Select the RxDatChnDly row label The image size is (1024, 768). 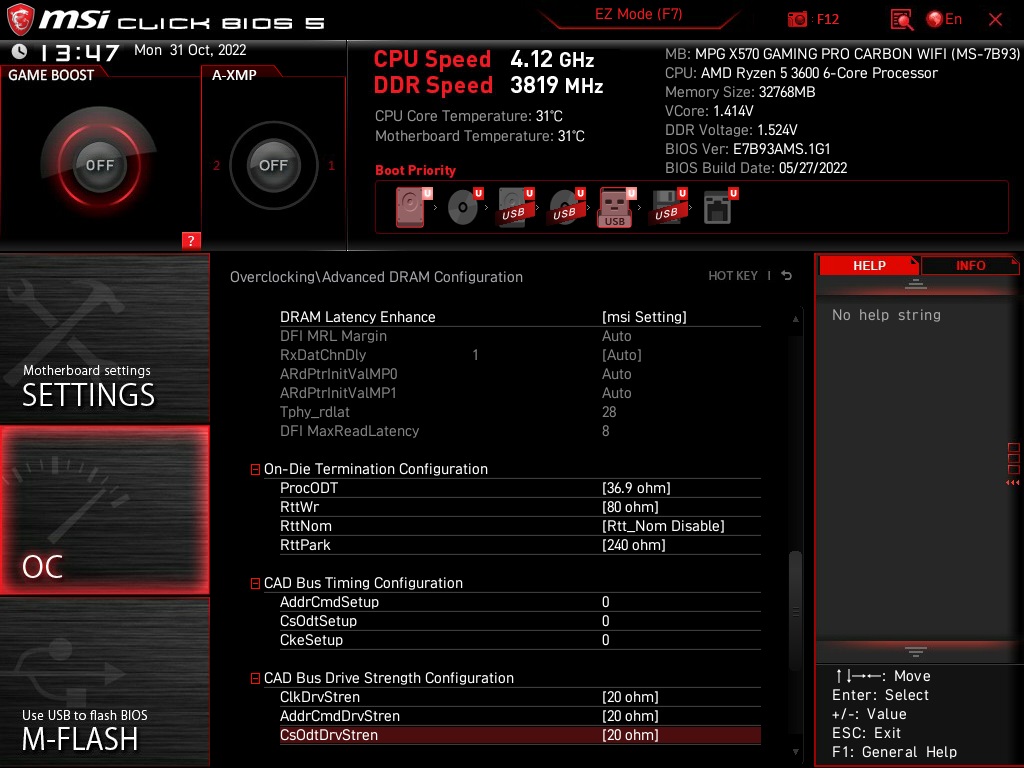(x=323, y=355)
